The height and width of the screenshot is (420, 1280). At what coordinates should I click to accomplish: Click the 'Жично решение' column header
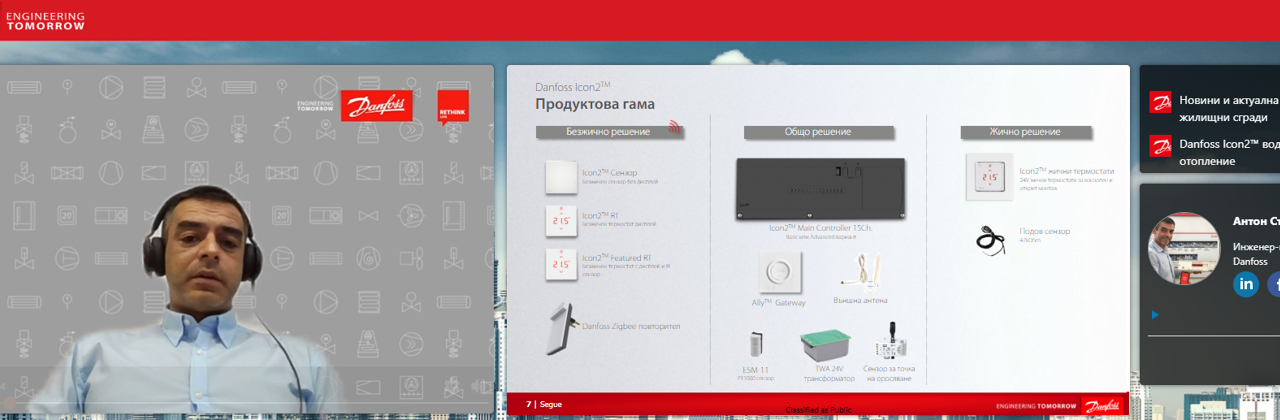(x=1025, y=132)
